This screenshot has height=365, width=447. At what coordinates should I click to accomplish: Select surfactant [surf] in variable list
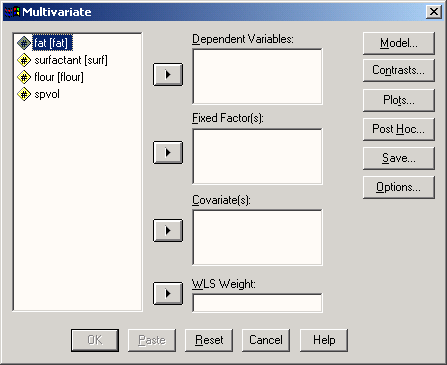tap(71, 60)
